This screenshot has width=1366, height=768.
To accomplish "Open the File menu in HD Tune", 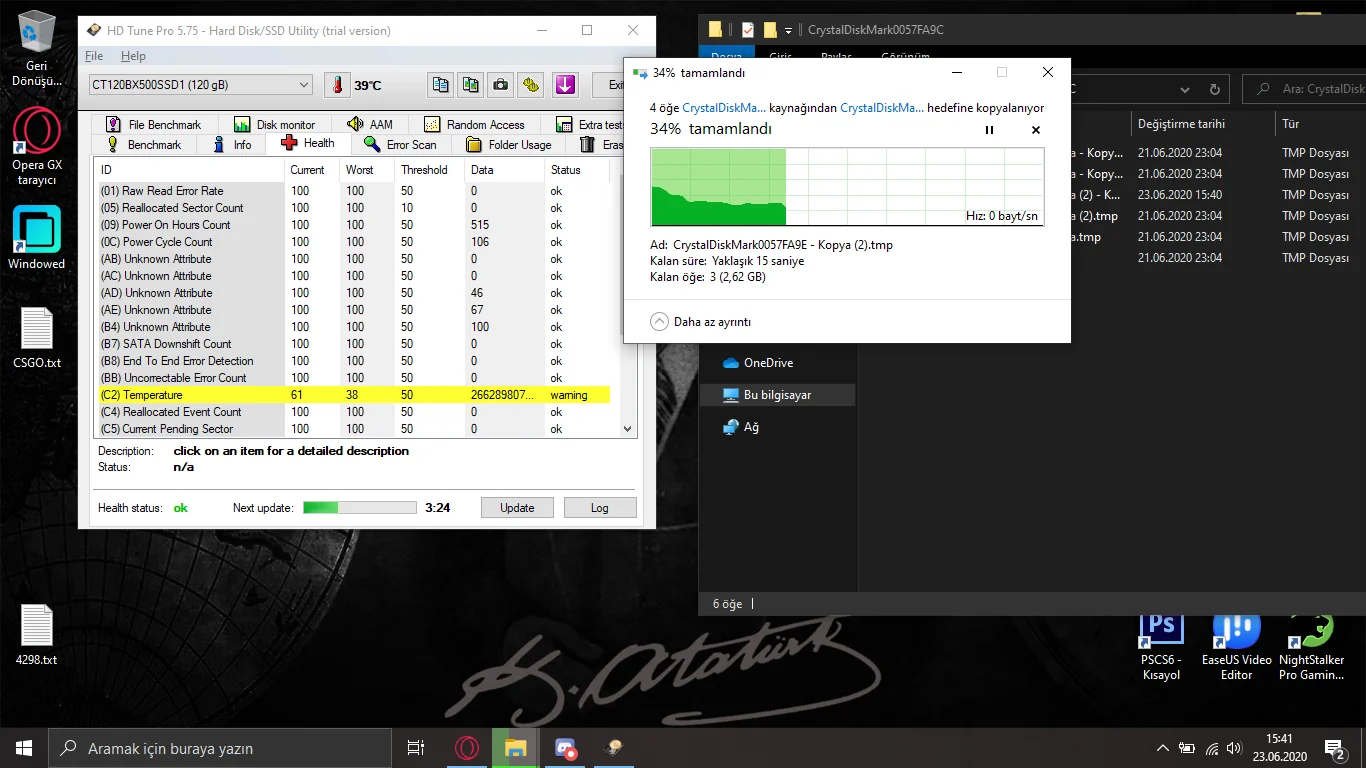I will point(94,56).
